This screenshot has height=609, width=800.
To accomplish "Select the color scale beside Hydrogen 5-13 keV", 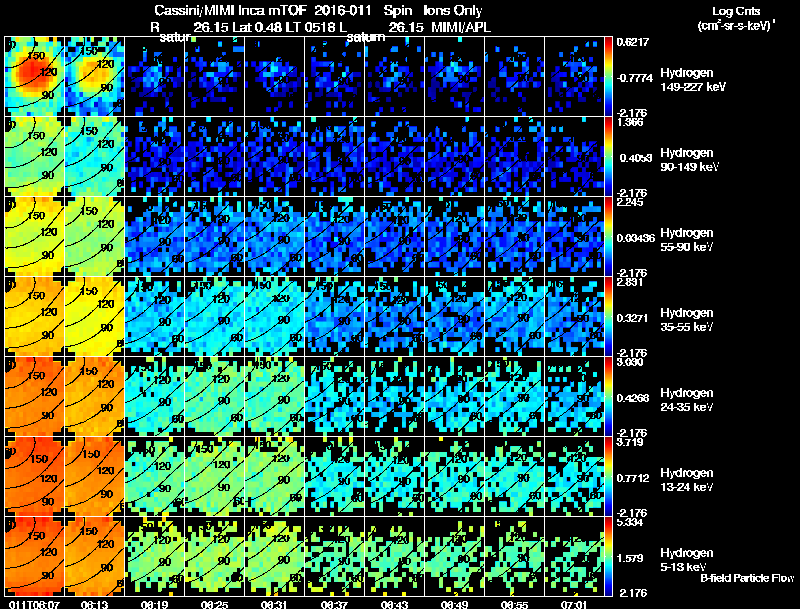I will tap(608, 556).
